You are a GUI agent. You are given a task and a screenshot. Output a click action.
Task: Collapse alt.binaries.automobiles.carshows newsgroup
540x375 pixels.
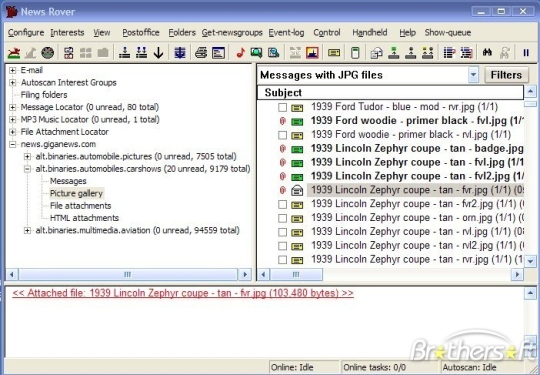(27, 169)
